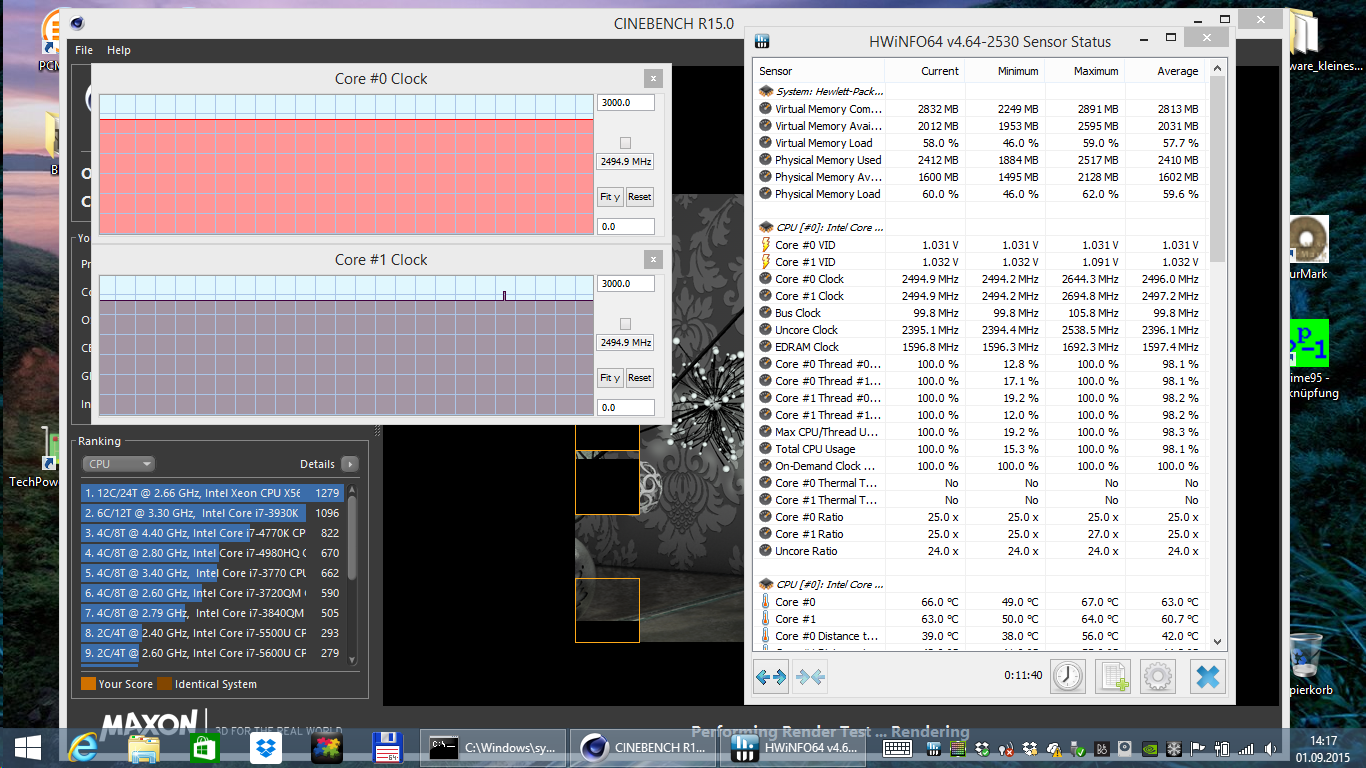Launch Internet Explorer from the taskbar
This screenshot has width=1366, height=768.
pyautogui.click(x=82, y=748)
